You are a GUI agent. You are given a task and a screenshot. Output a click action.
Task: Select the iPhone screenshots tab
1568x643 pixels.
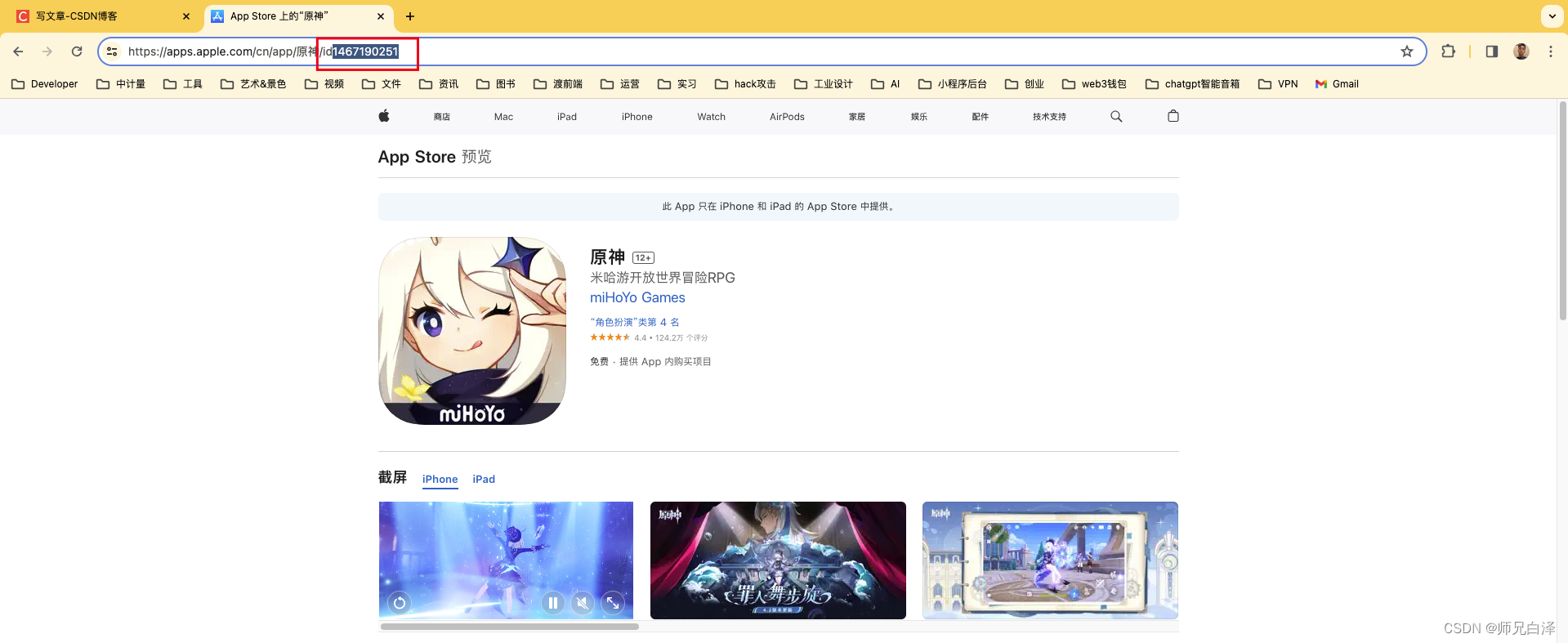click(x=440, y=480)
